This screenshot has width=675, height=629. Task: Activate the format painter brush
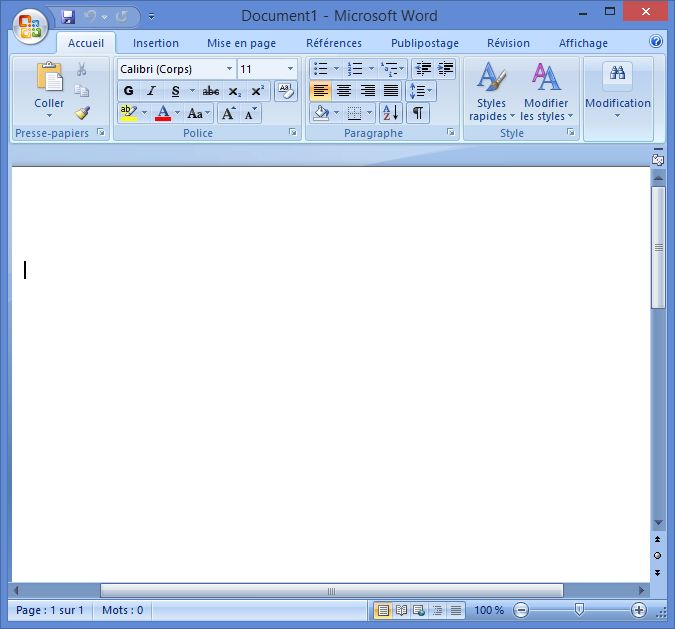point(81,113)
